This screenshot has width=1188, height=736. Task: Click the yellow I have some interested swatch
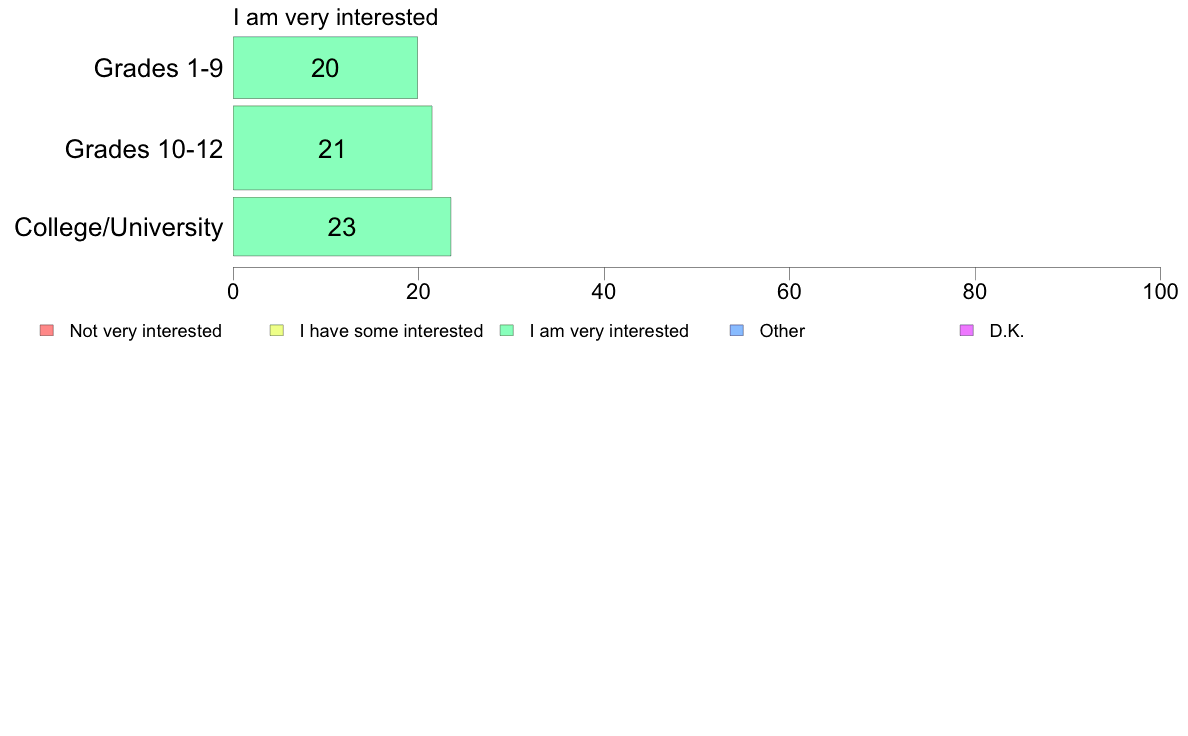[277, 330]
